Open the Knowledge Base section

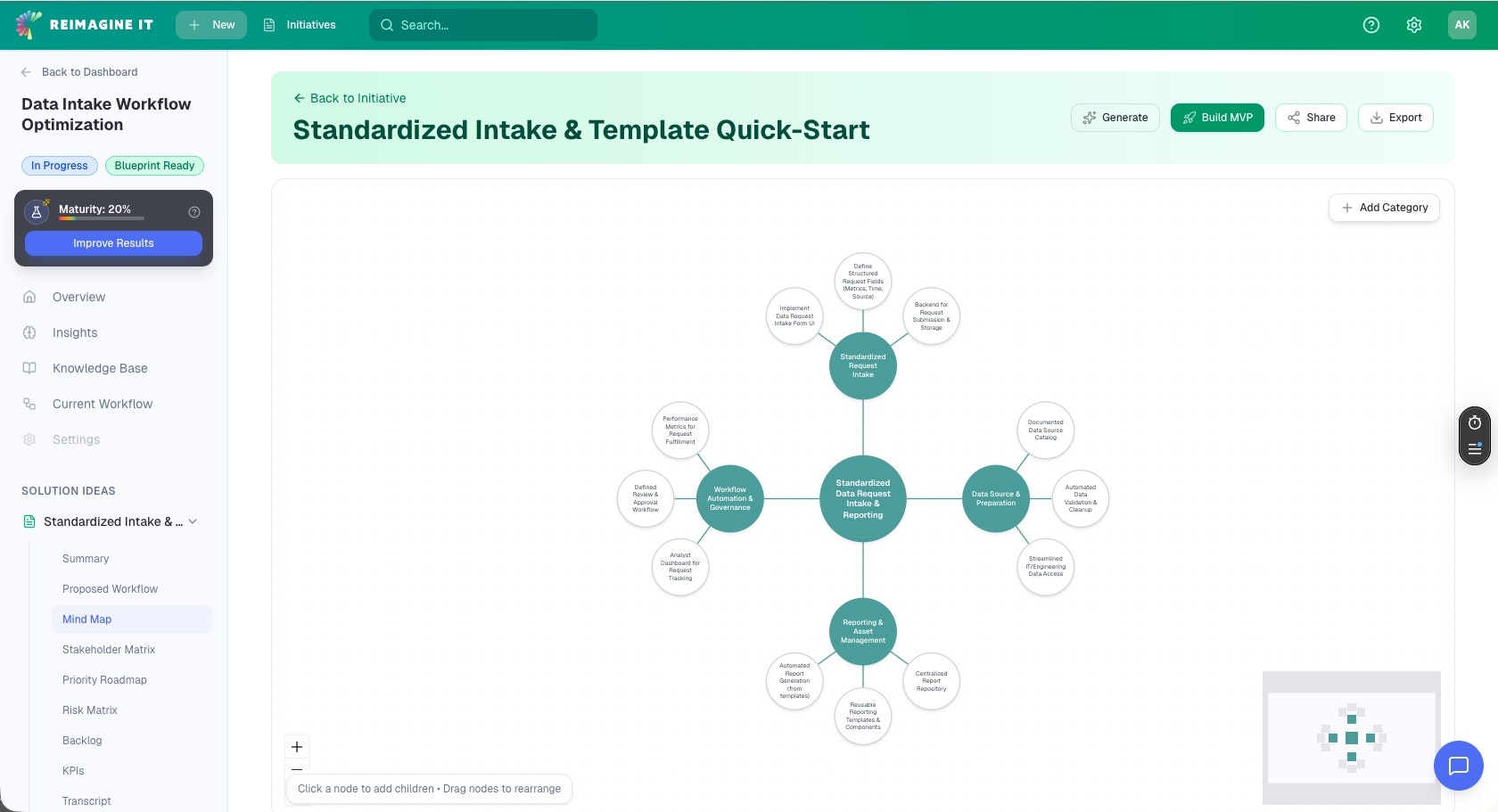99,368
